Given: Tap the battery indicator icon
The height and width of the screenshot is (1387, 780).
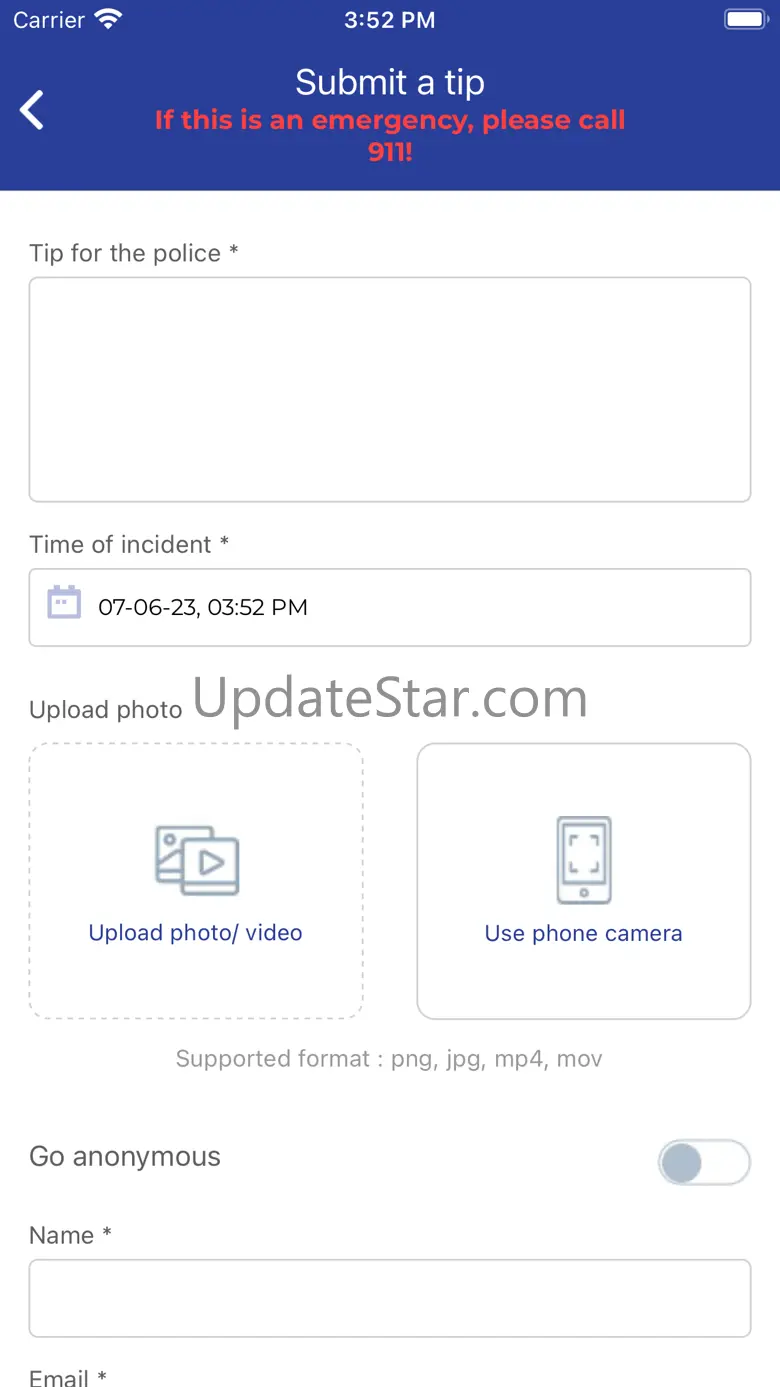Looking at the screenshot, I should point(745,19).
